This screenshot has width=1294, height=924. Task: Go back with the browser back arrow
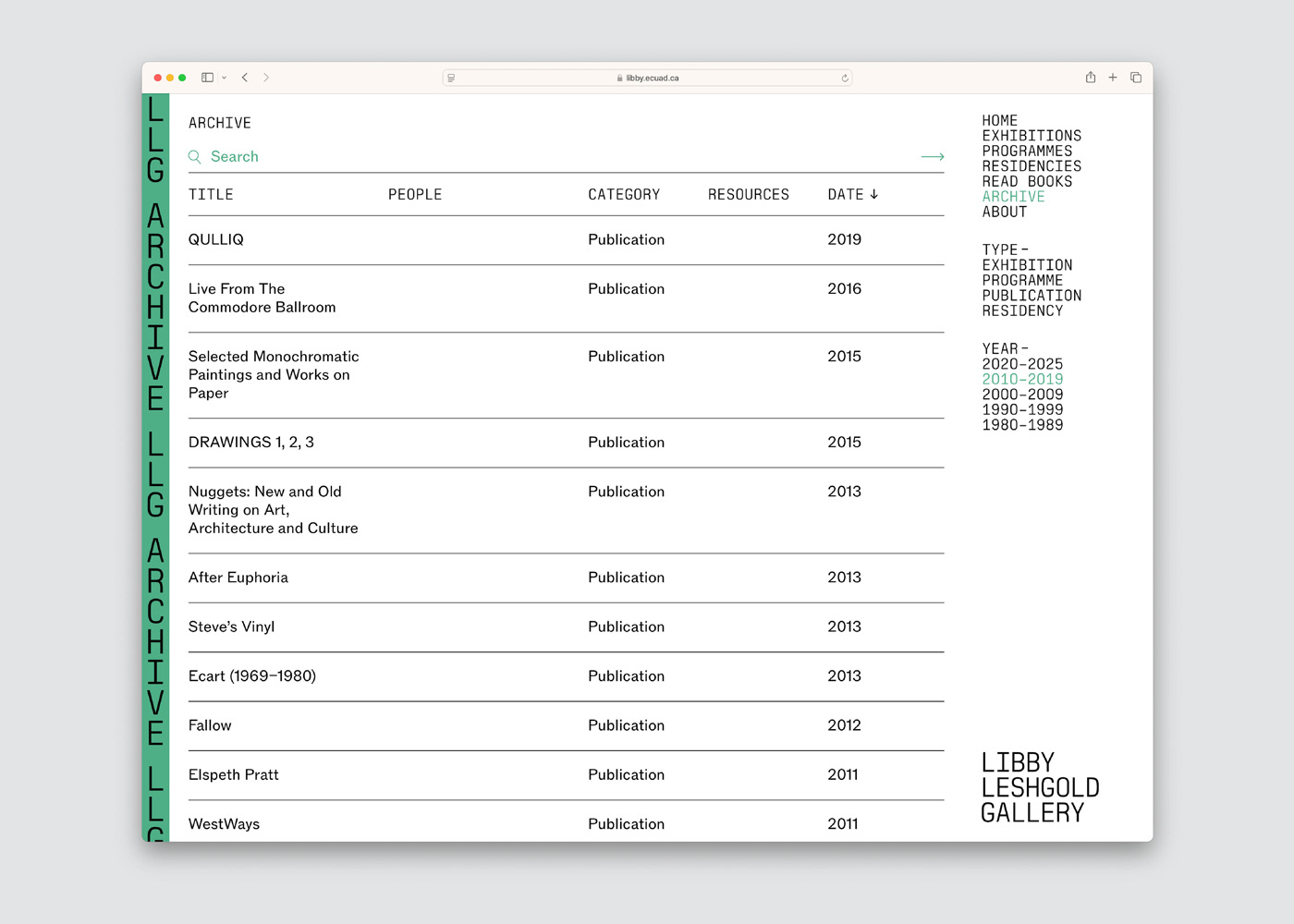point(245,78)
